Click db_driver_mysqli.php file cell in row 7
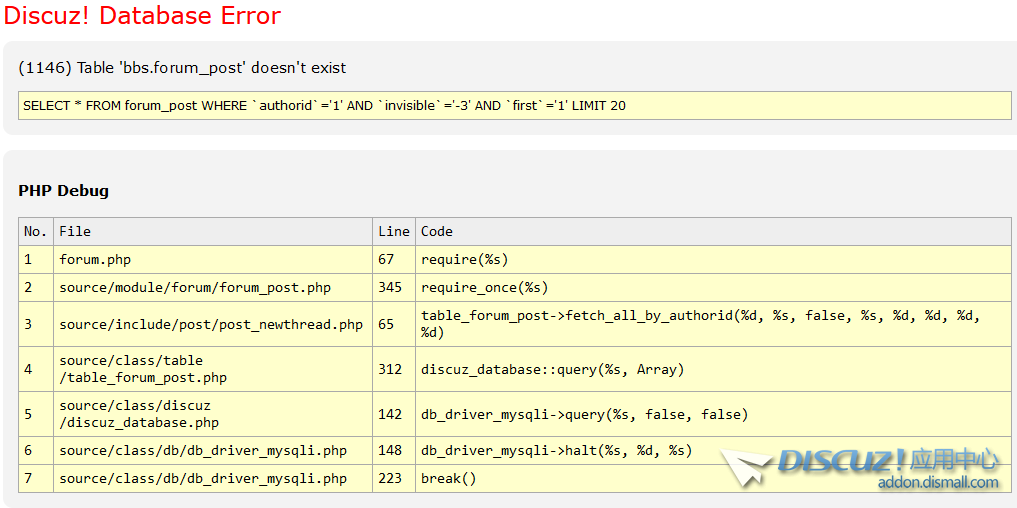1017x508 pixels. coord(213,479)
